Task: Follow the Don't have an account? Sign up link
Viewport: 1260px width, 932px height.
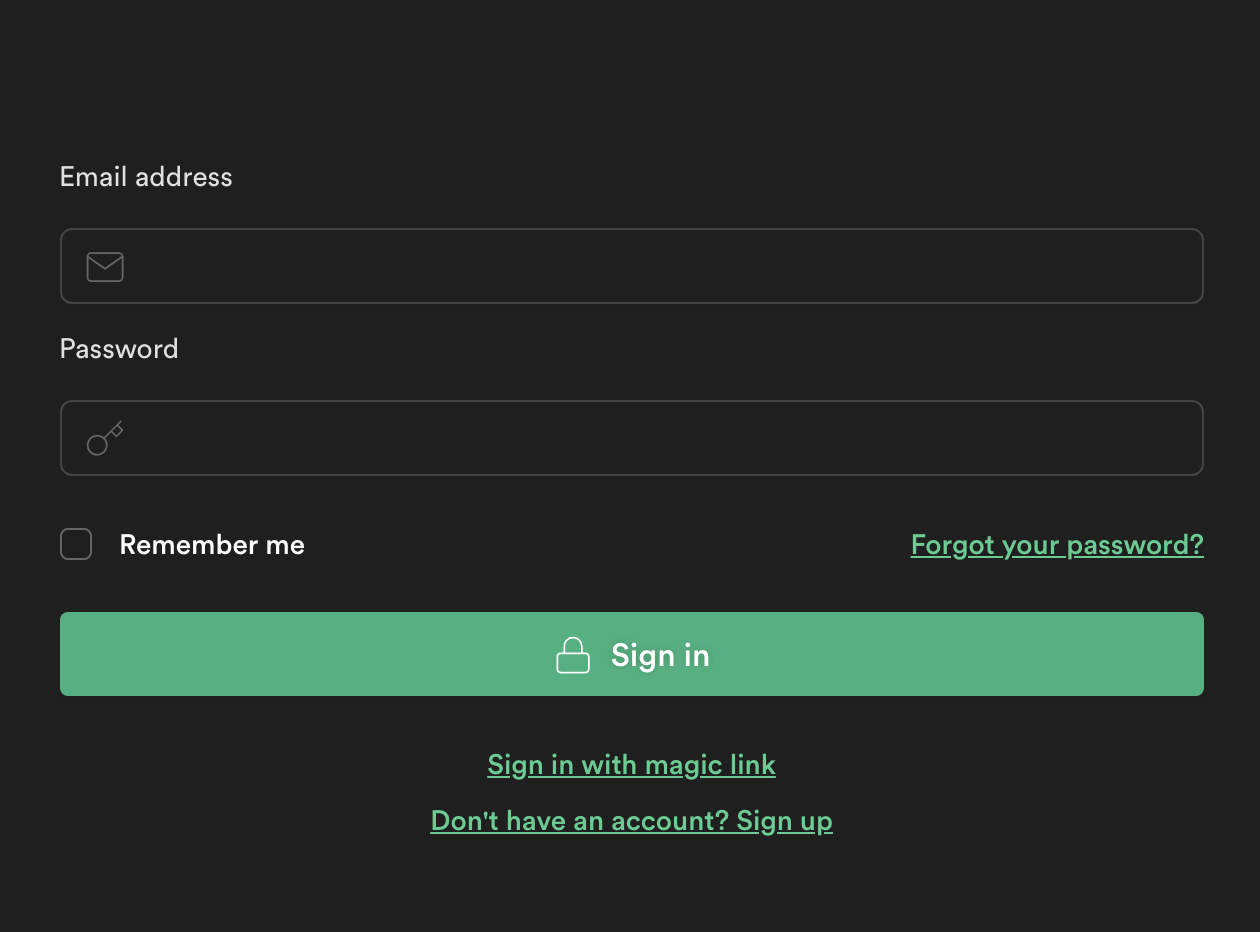Action: tap(631, 821)
